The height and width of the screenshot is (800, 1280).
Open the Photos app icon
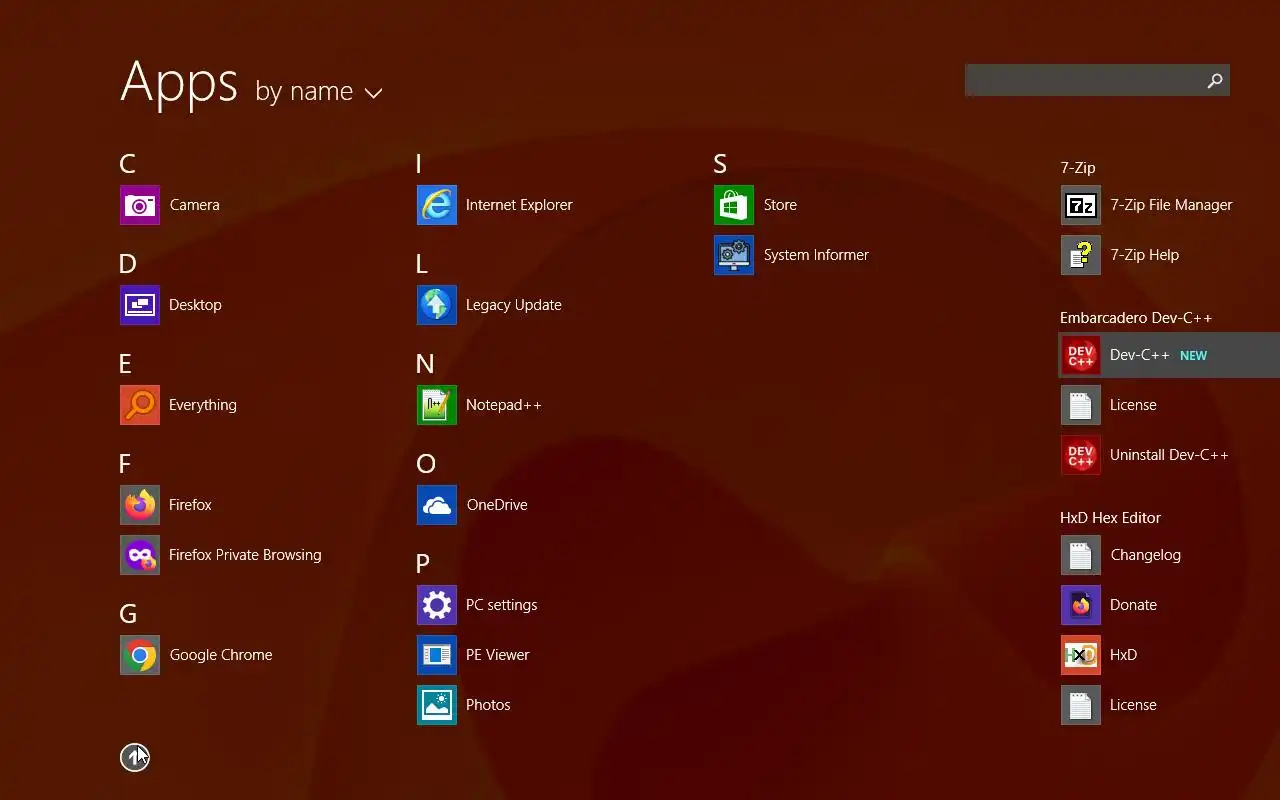[x=437, y=705]
